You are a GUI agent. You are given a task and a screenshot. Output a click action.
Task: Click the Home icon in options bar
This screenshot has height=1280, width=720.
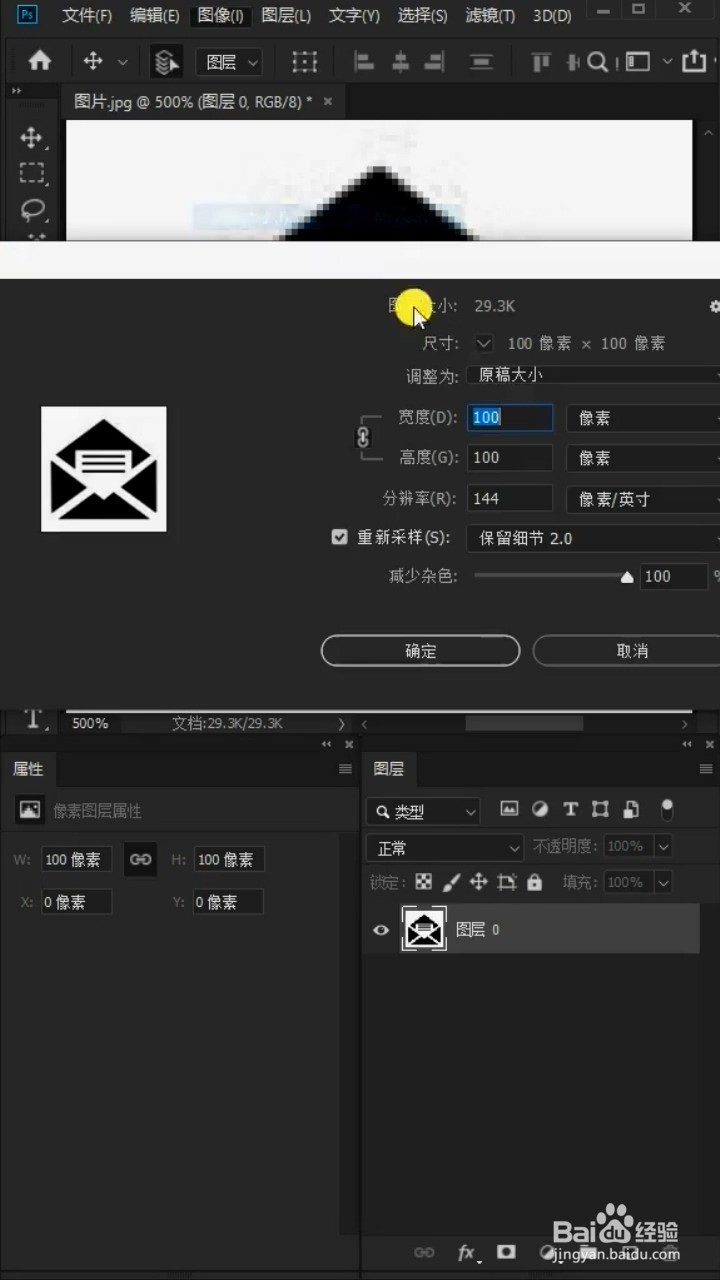pos(40,62)
